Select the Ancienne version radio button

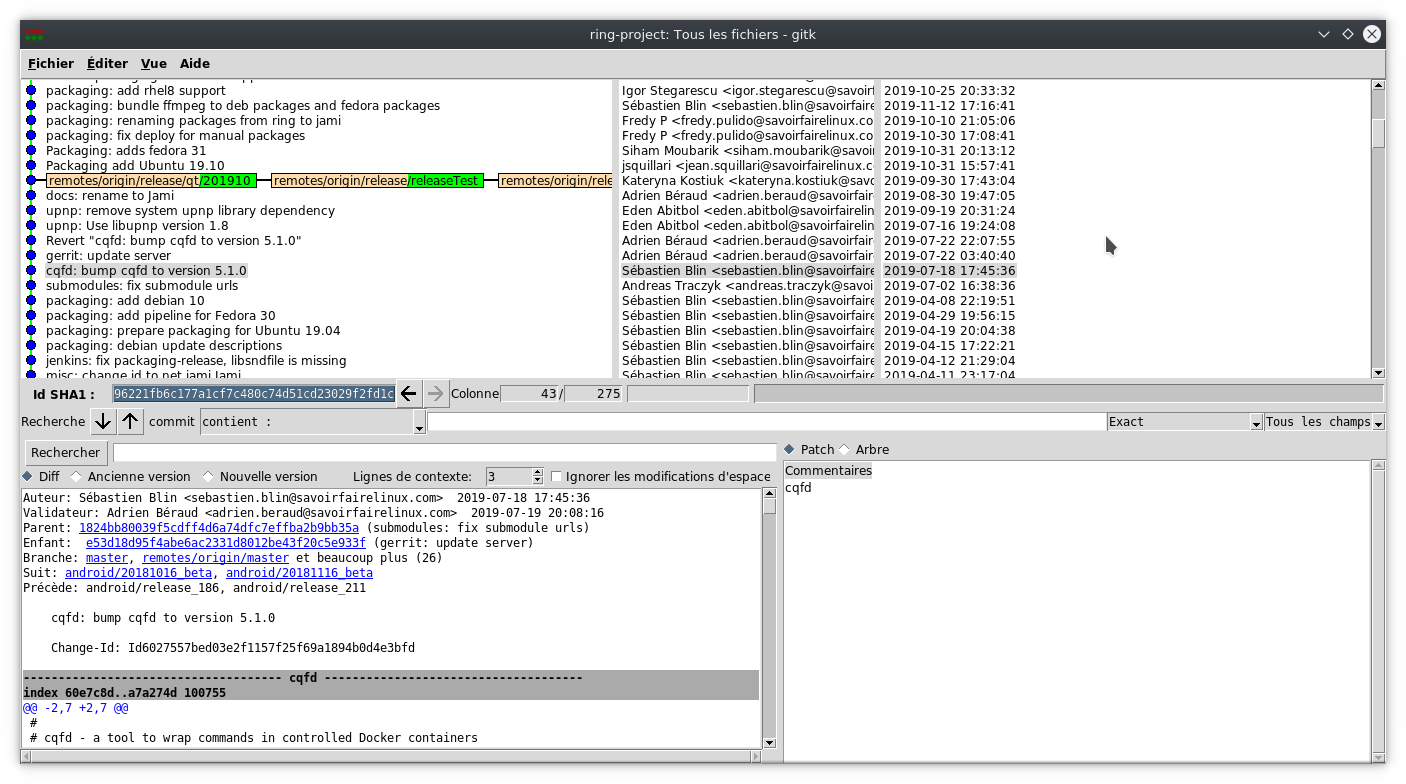click(77, 477)
